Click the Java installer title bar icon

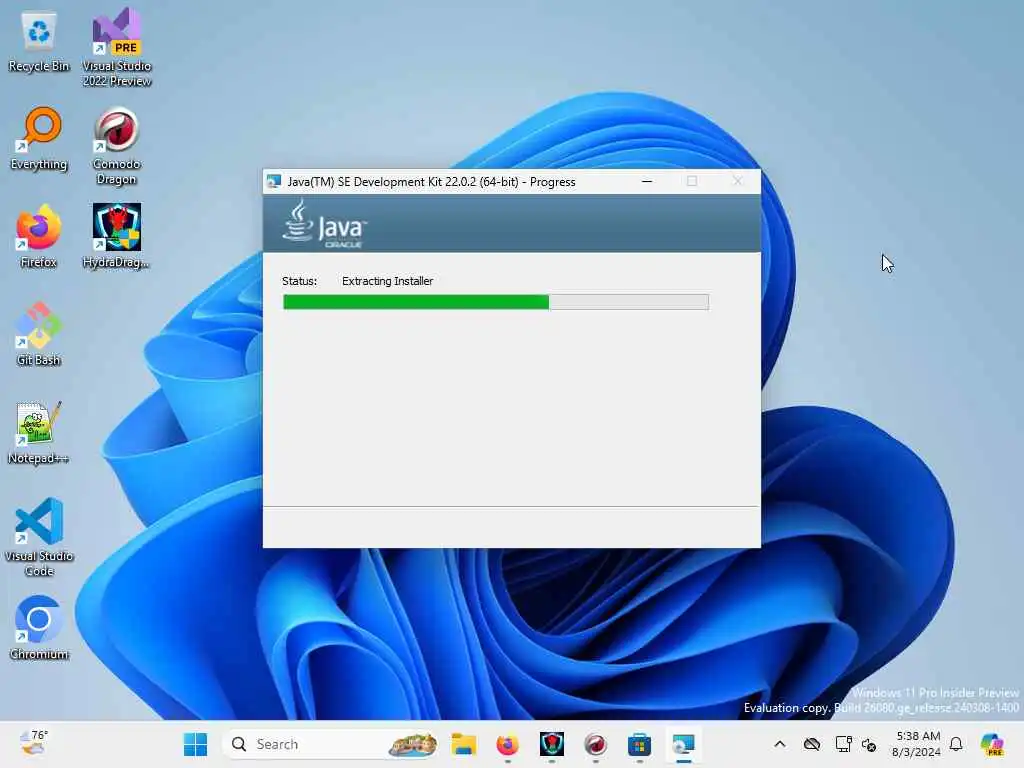(x=274, y=182)
